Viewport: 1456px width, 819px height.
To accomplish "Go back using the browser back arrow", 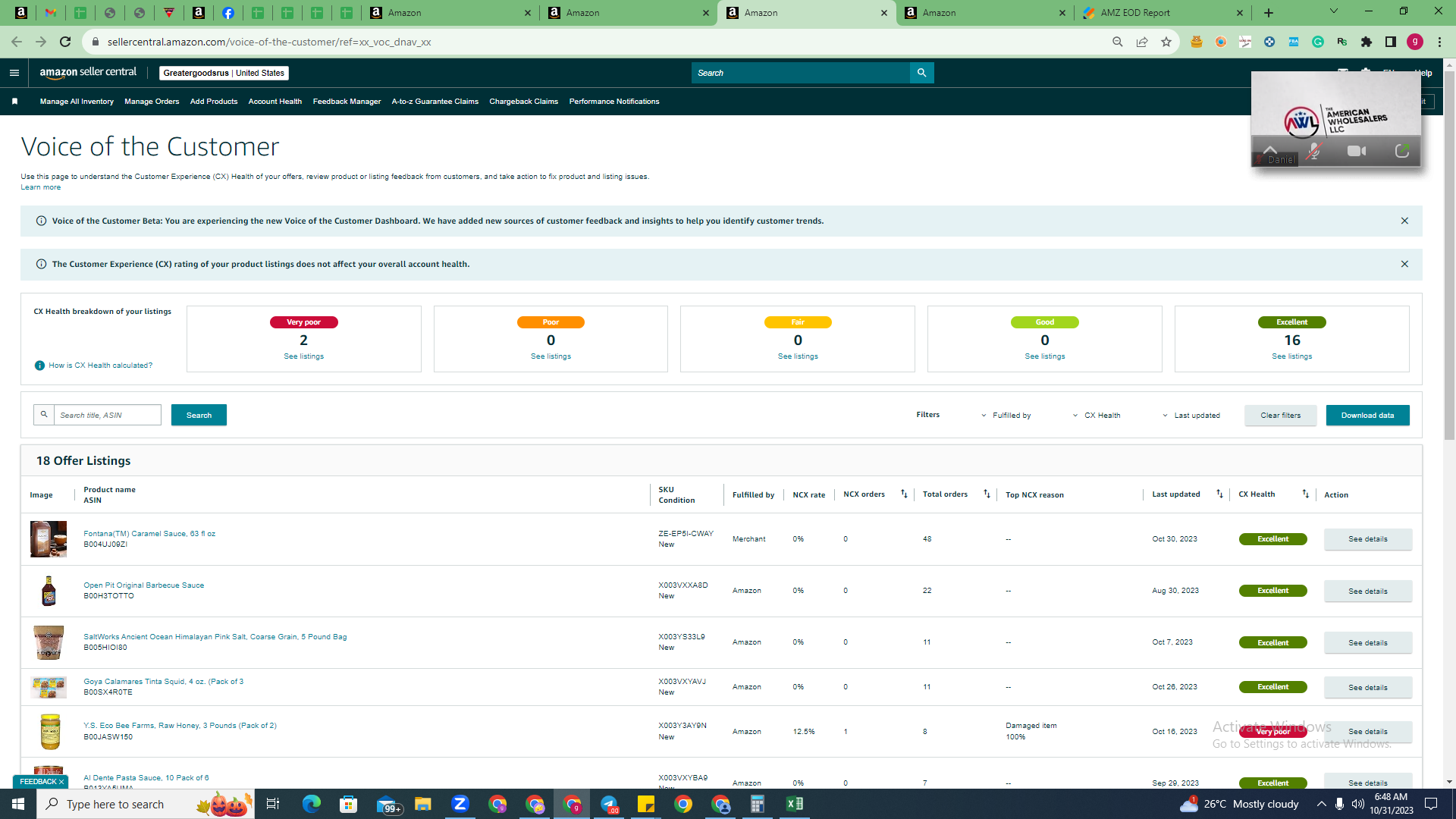I will click(17, 42).
